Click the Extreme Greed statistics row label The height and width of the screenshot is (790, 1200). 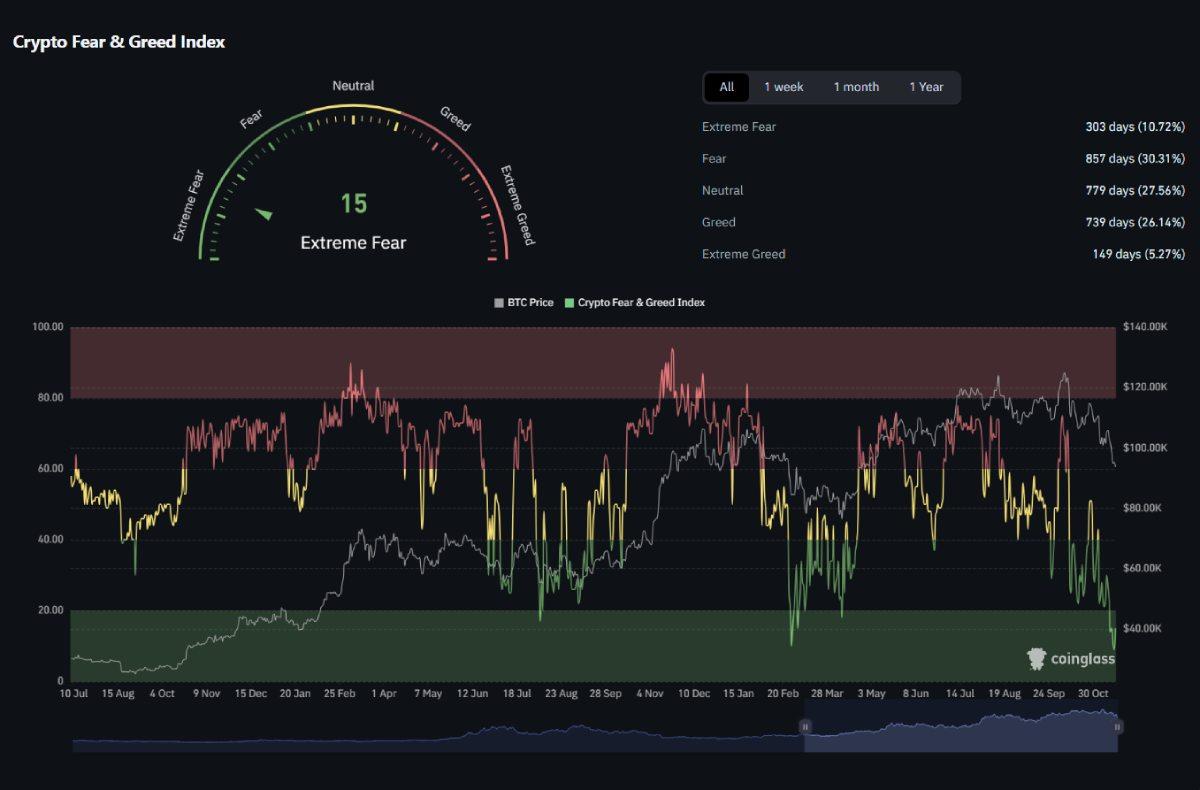point(743,254)
